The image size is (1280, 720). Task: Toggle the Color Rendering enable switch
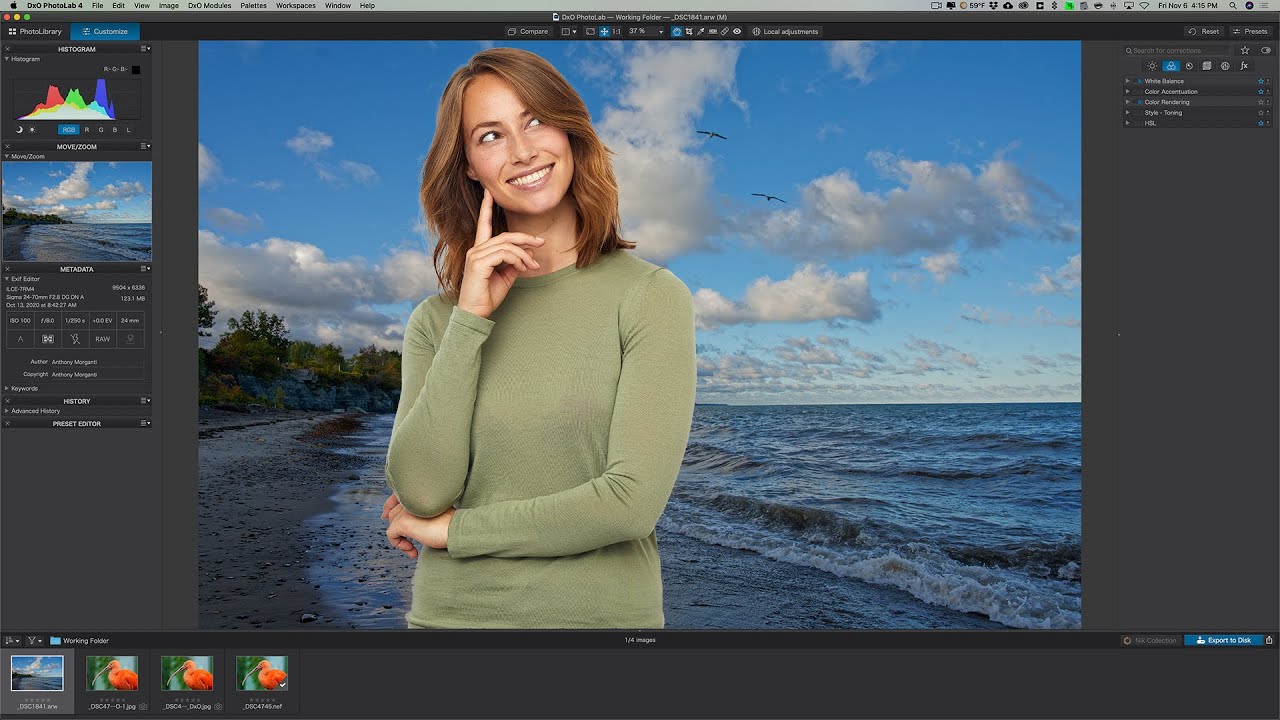pos(1140,102)
